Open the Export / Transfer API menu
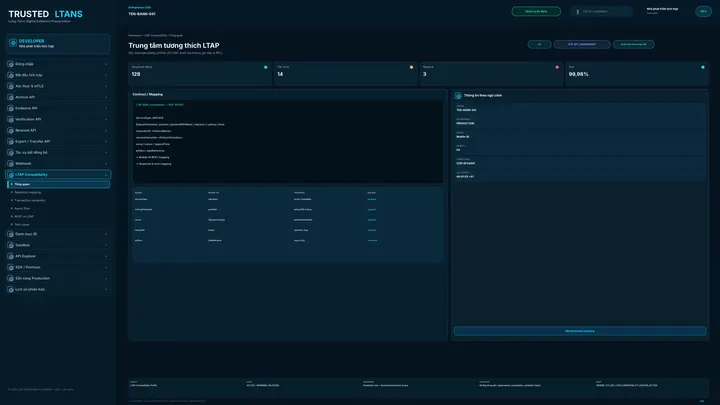Screen dimensions: 720x405 (58, 141)
